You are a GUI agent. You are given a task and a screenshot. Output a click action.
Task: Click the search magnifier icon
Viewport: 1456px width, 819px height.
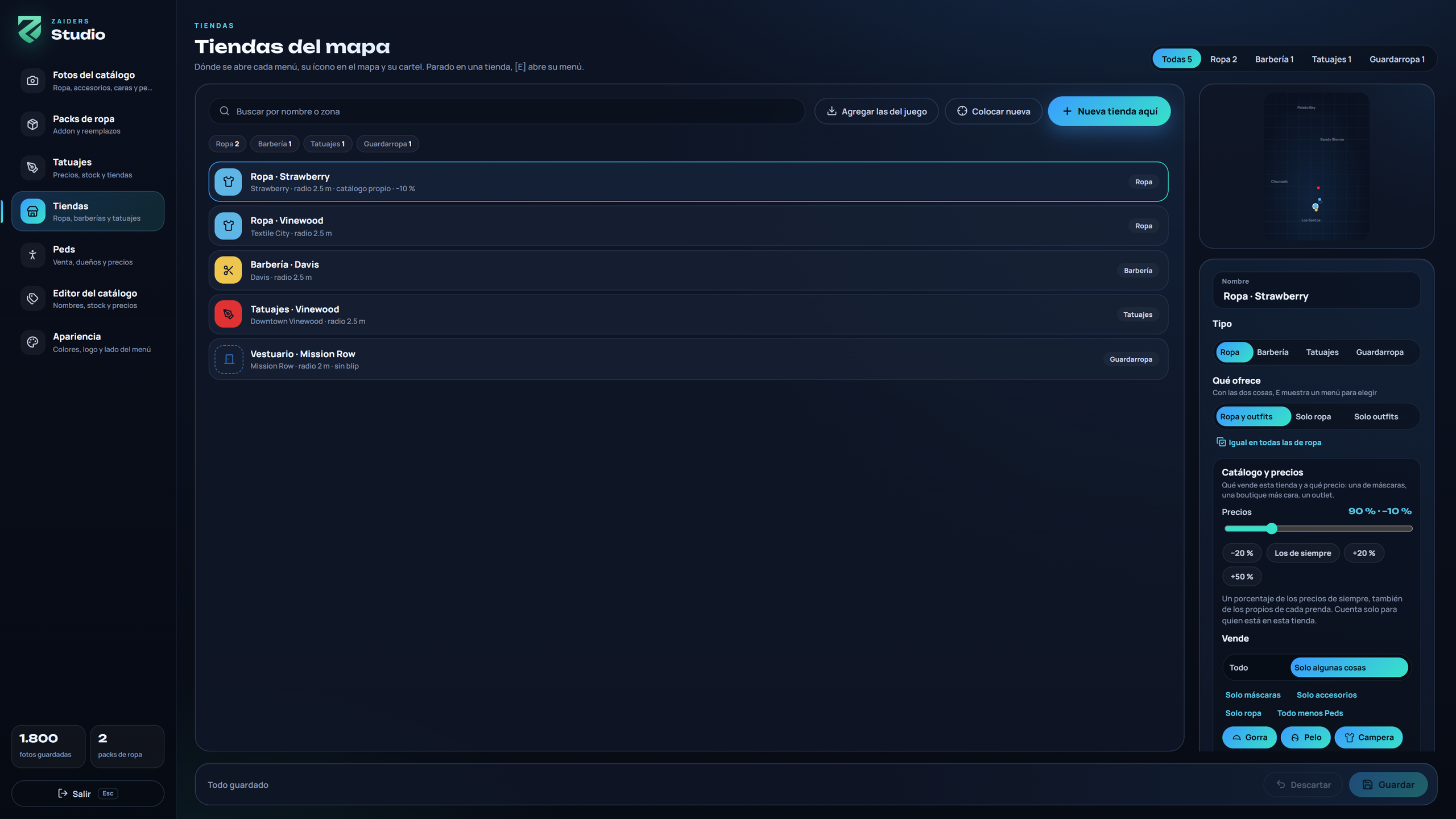pyautogui.click(x=225, y=111)
